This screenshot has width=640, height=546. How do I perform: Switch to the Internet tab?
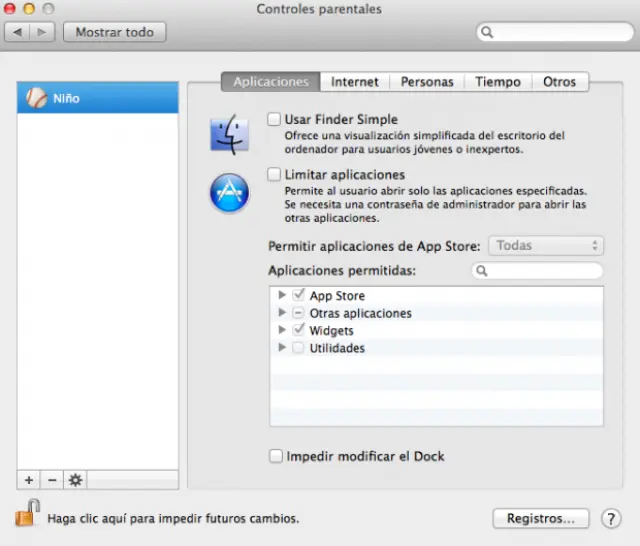click(x=355, y=82)
